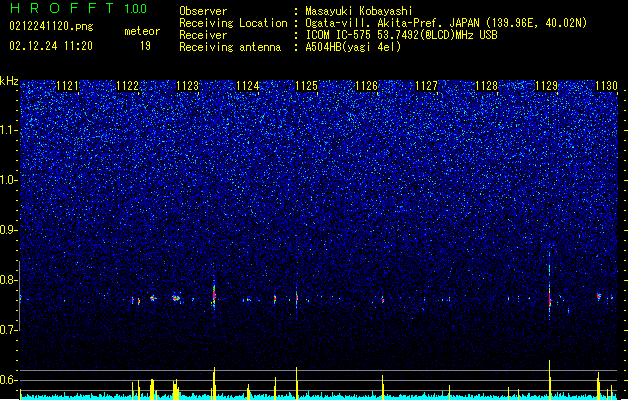Image resolution: width=629 pixels, height=400 pixels.
Task: Click the 1129 time axis marker
Action: coord(546,86)
